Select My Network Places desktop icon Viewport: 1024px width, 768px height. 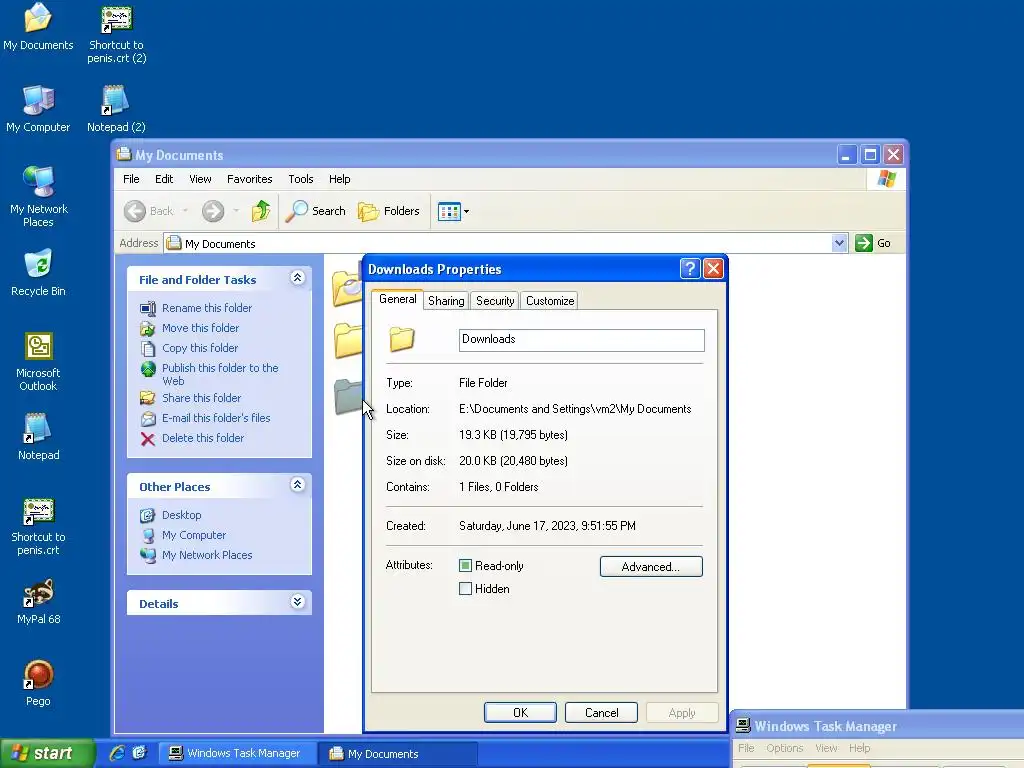click(x=39, y=197)
